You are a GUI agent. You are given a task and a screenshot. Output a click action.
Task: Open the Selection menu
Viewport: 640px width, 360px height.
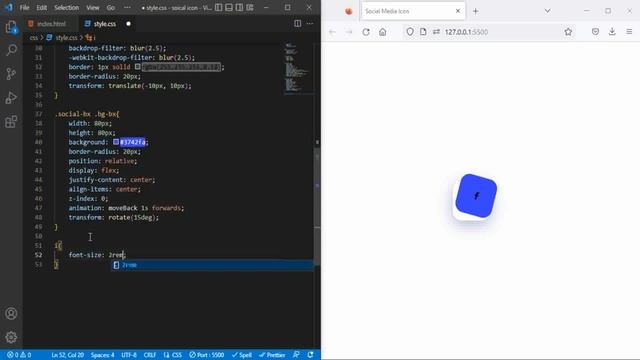point(67,7)
